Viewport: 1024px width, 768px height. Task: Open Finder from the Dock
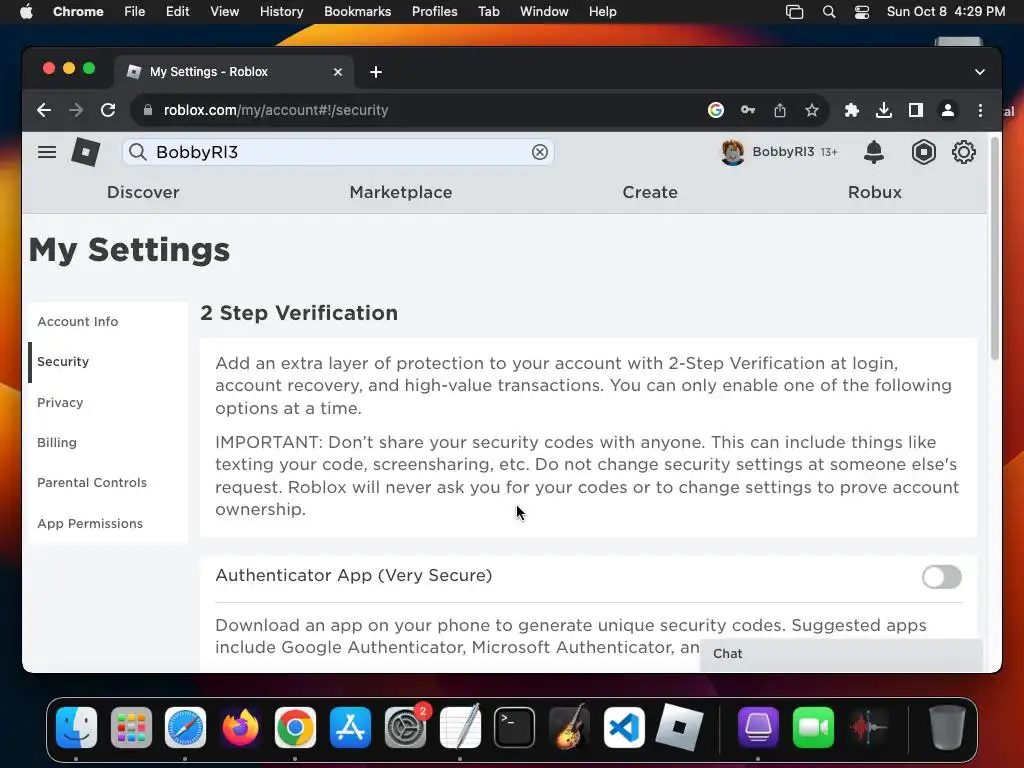76,727
